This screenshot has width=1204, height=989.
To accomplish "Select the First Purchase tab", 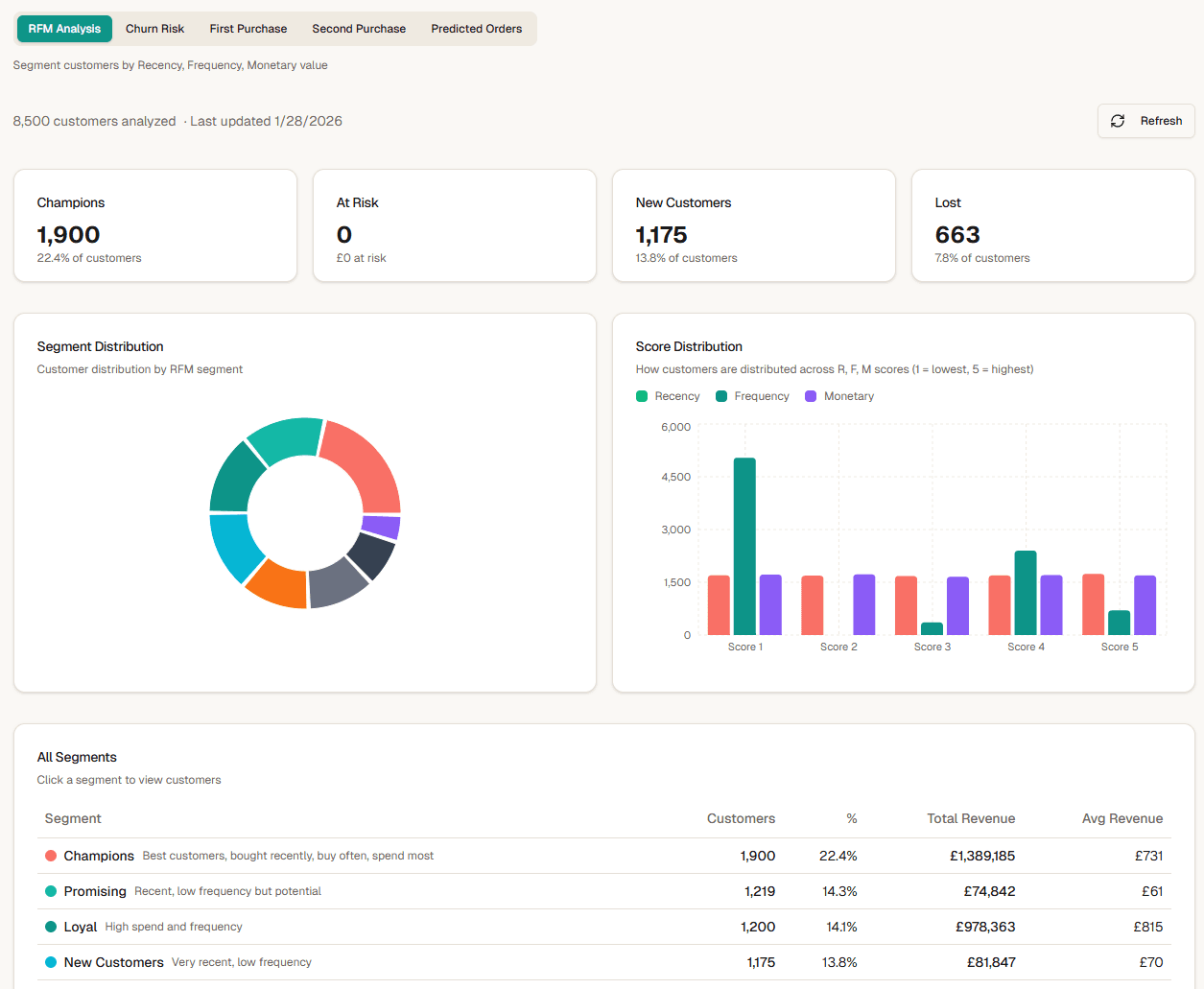I will tap(248, 29).
